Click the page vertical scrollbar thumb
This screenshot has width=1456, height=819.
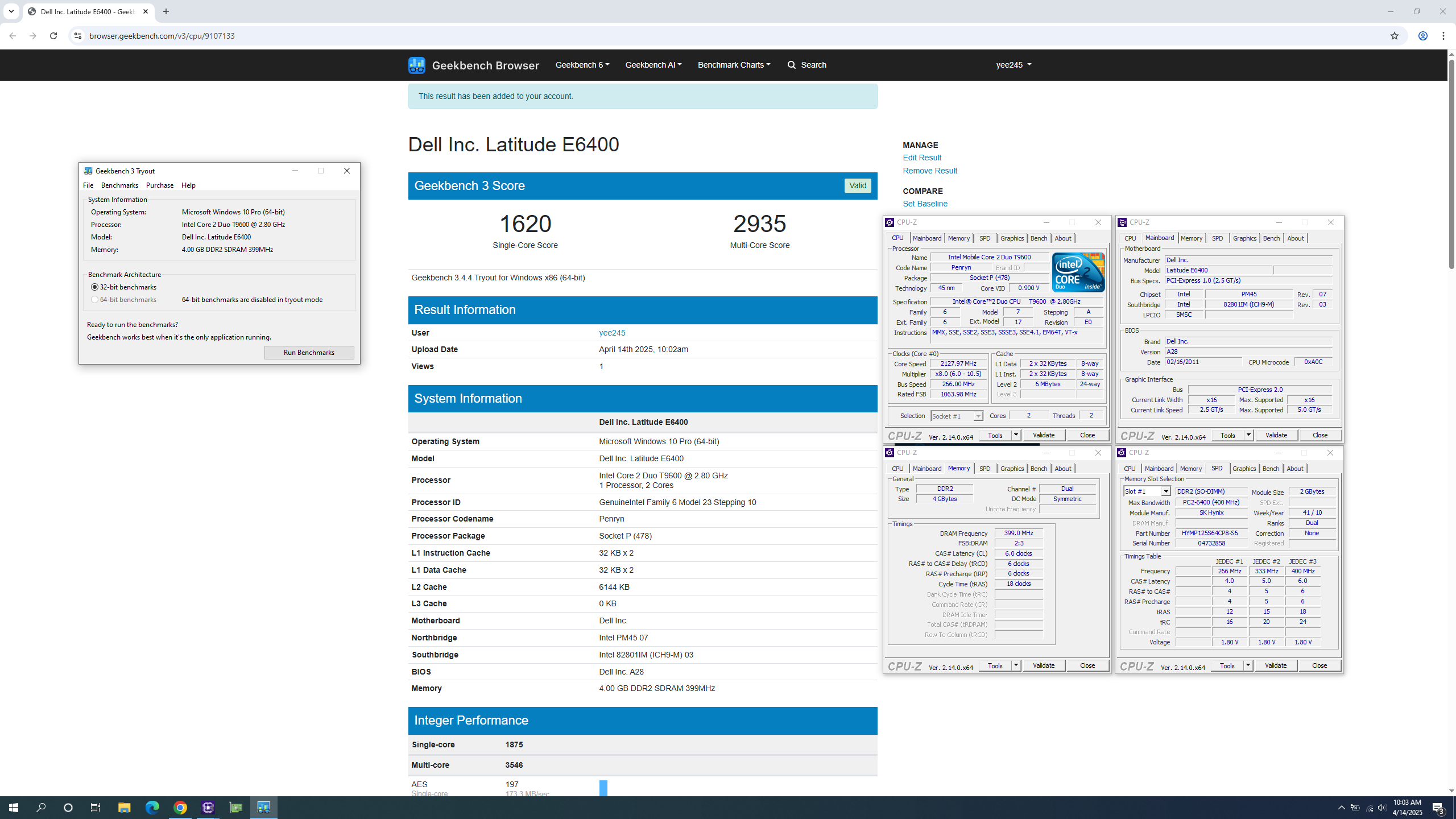(x=1451, y=165)
